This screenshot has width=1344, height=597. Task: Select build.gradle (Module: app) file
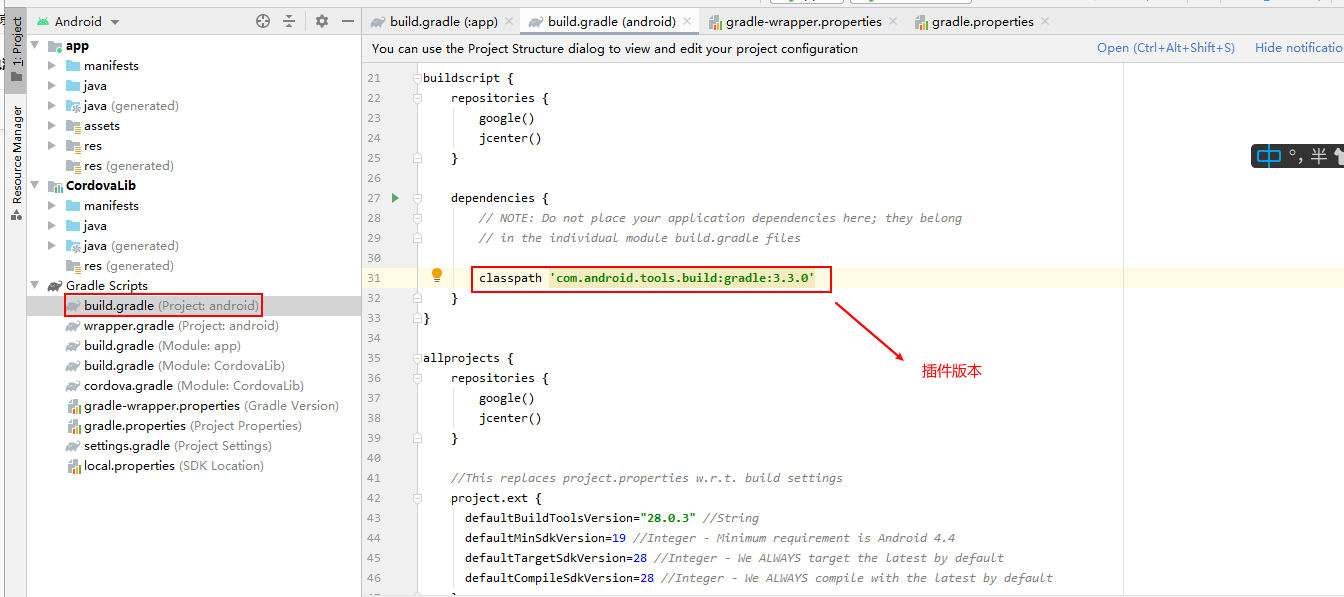[154, 346]
